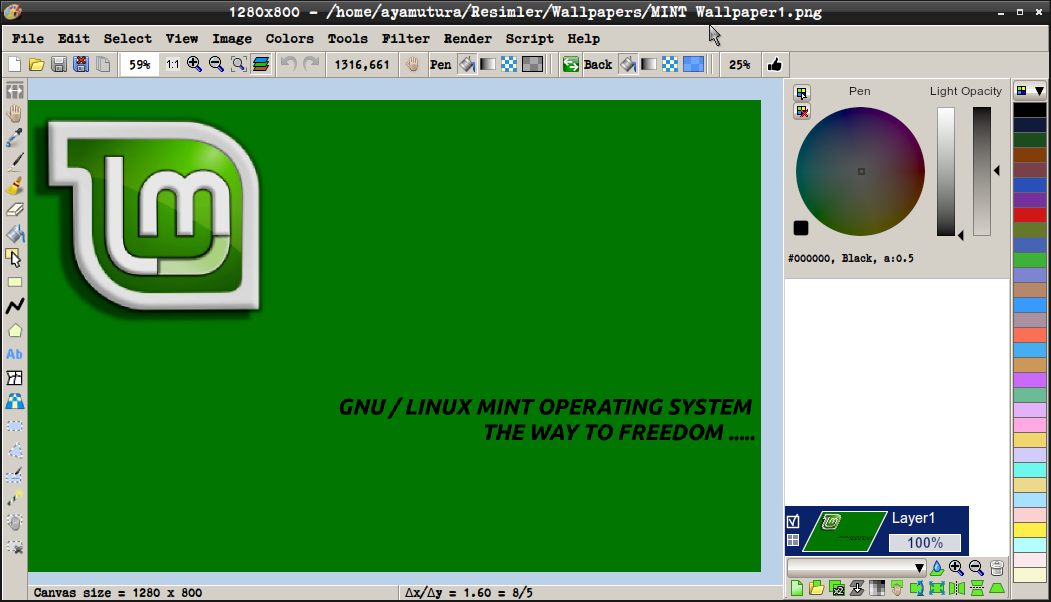The height and width of the screenshot is (602, 1051).
Task: Select the Hand pan tool in the left toolbox
Action: (x=14, y=113)
